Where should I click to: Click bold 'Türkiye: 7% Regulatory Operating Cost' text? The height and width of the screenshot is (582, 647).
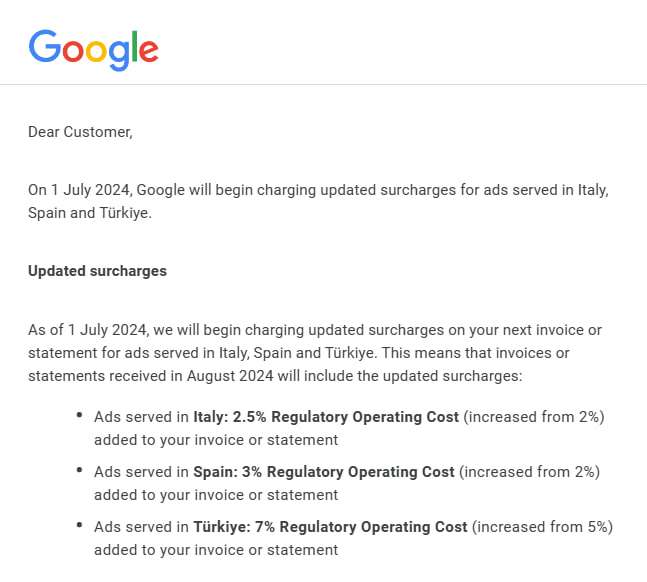pyautogui.click(x=331, y=527)
